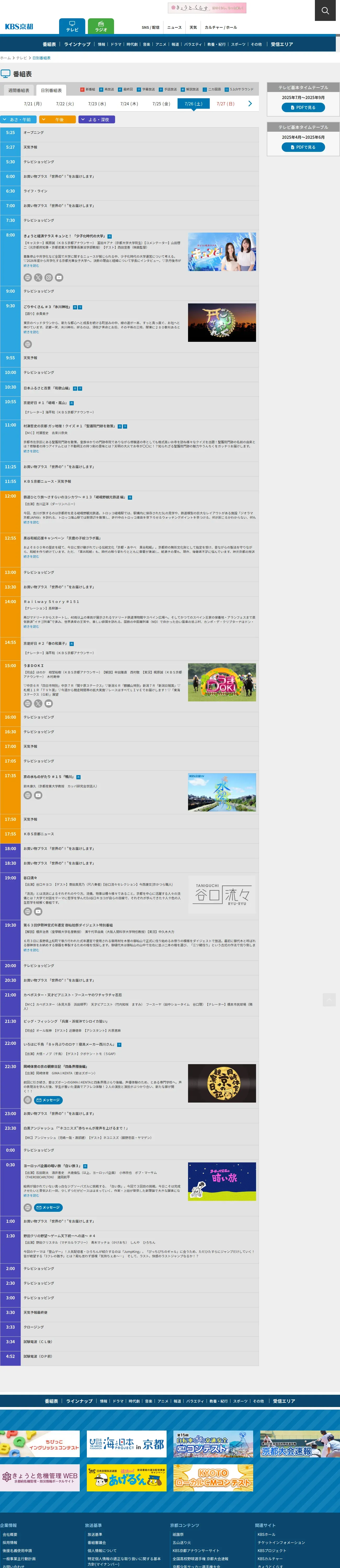Expand 続きを読む for ヨーロッパ企画の暗い旅
The image size is (340, 1568).
[x=31, y=1196]
